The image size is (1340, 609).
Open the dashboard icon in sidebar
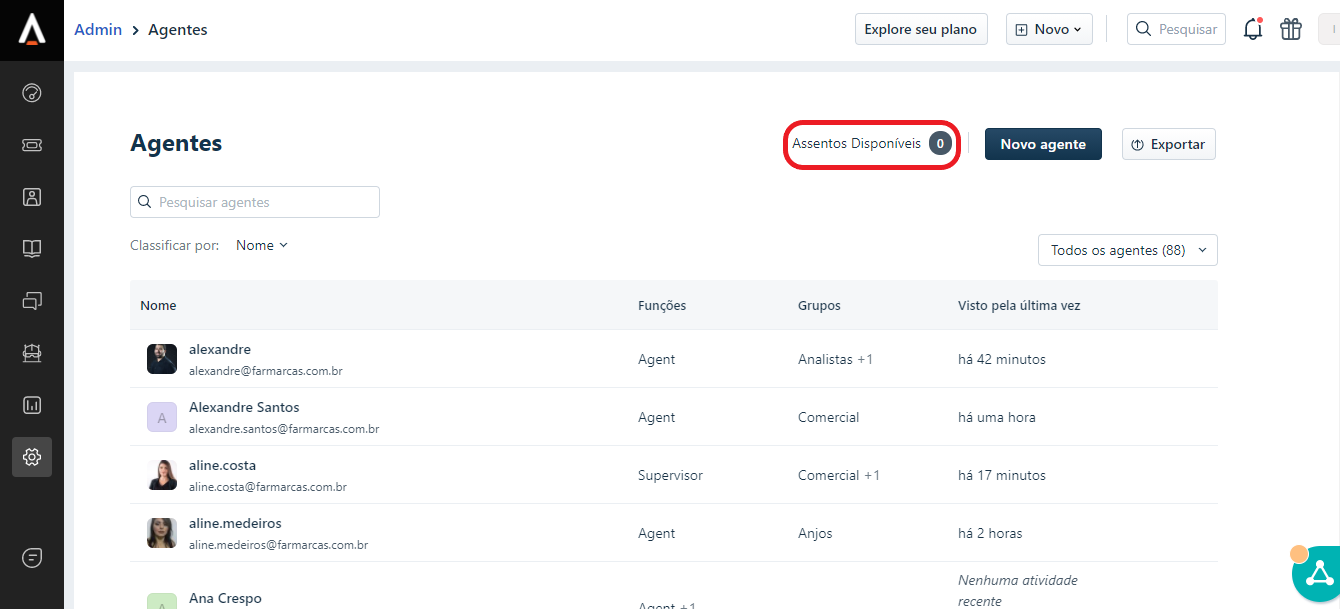click(32, 93)
